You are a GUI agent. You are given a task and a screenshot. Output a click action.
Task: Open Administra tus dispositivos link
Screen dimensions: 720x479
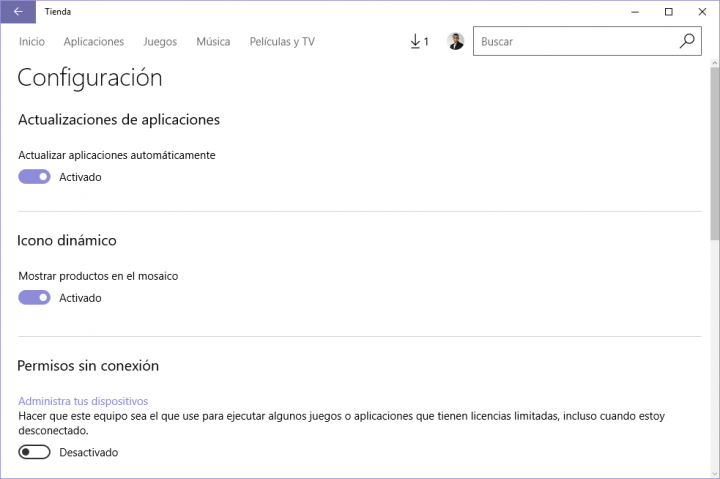[83, 401]
